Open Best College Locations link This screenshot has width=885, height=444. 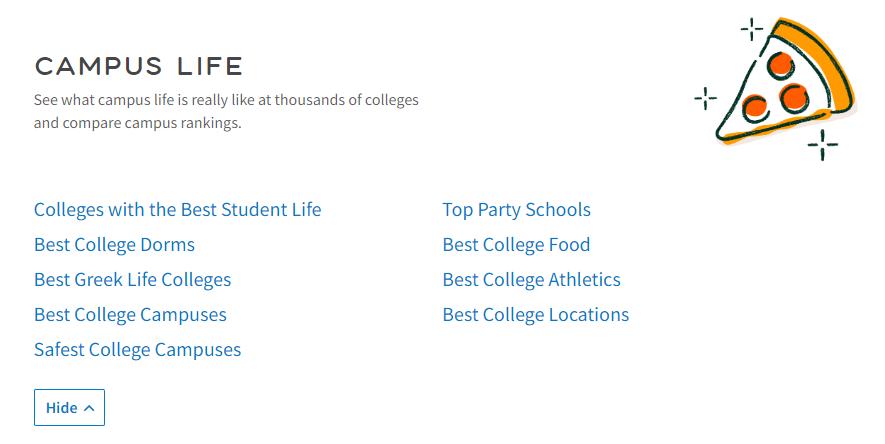(535, 315)
